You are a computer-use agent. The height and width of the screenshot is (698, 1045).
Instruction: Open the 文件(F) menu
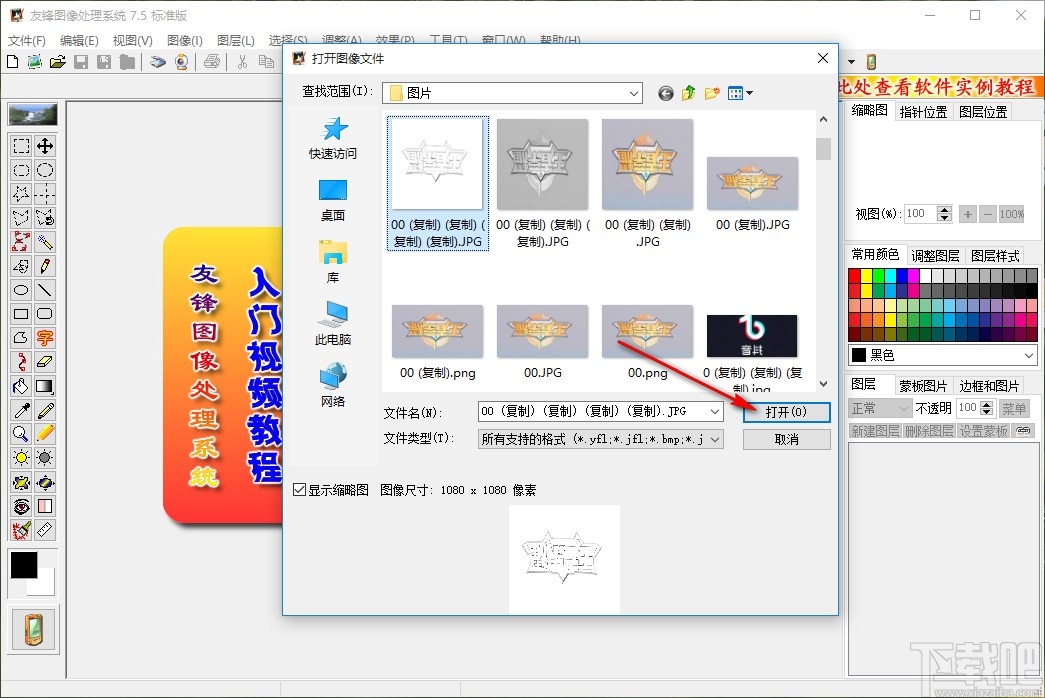pyautogui.click(x=27, y=41)
